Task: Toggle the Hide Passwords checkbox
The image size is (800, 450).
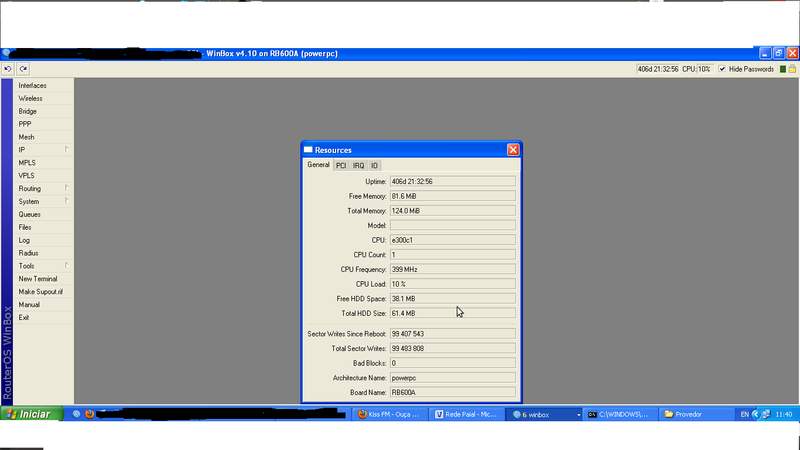Action: pos(722,69)
